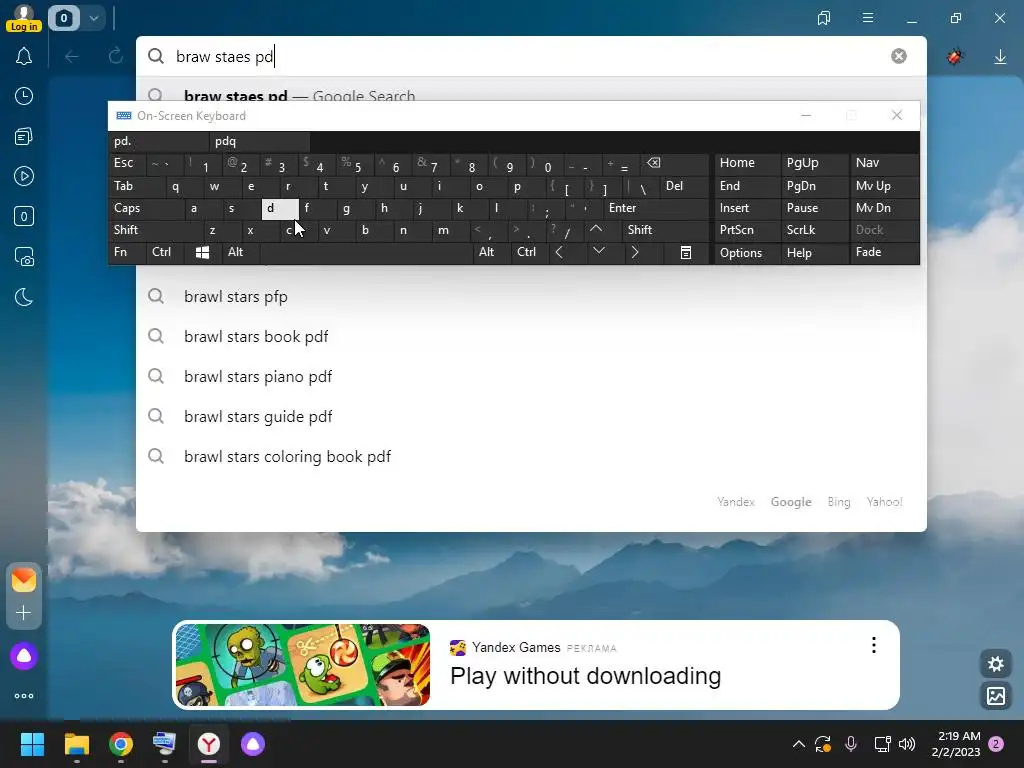Show hidden tray icons chevron
Viewport: 1024px width, 768px height.
tap(799, 744)
